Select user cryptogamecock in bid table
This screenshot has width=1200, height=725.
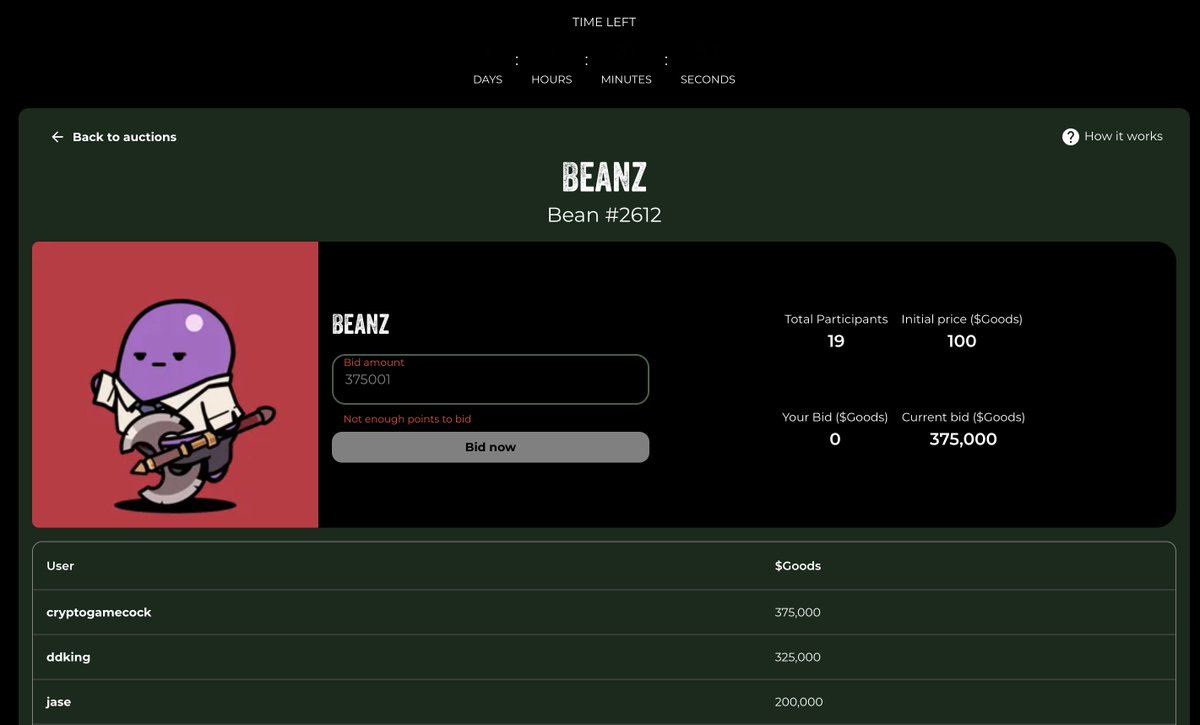tap(99, 612)
